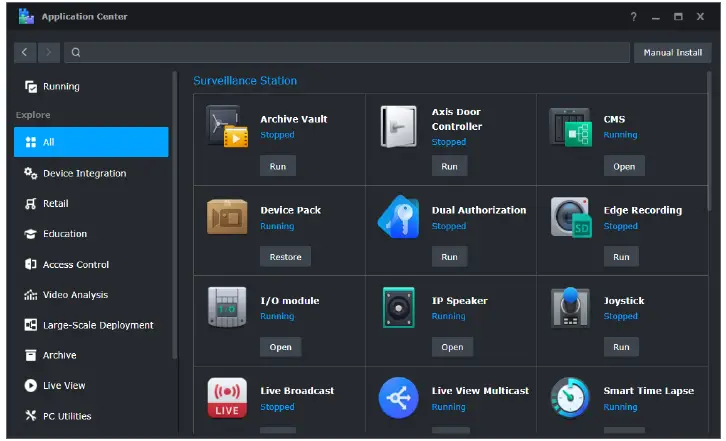Open the I/O module application
The image size is (726, 441).
tap(281, 347)
